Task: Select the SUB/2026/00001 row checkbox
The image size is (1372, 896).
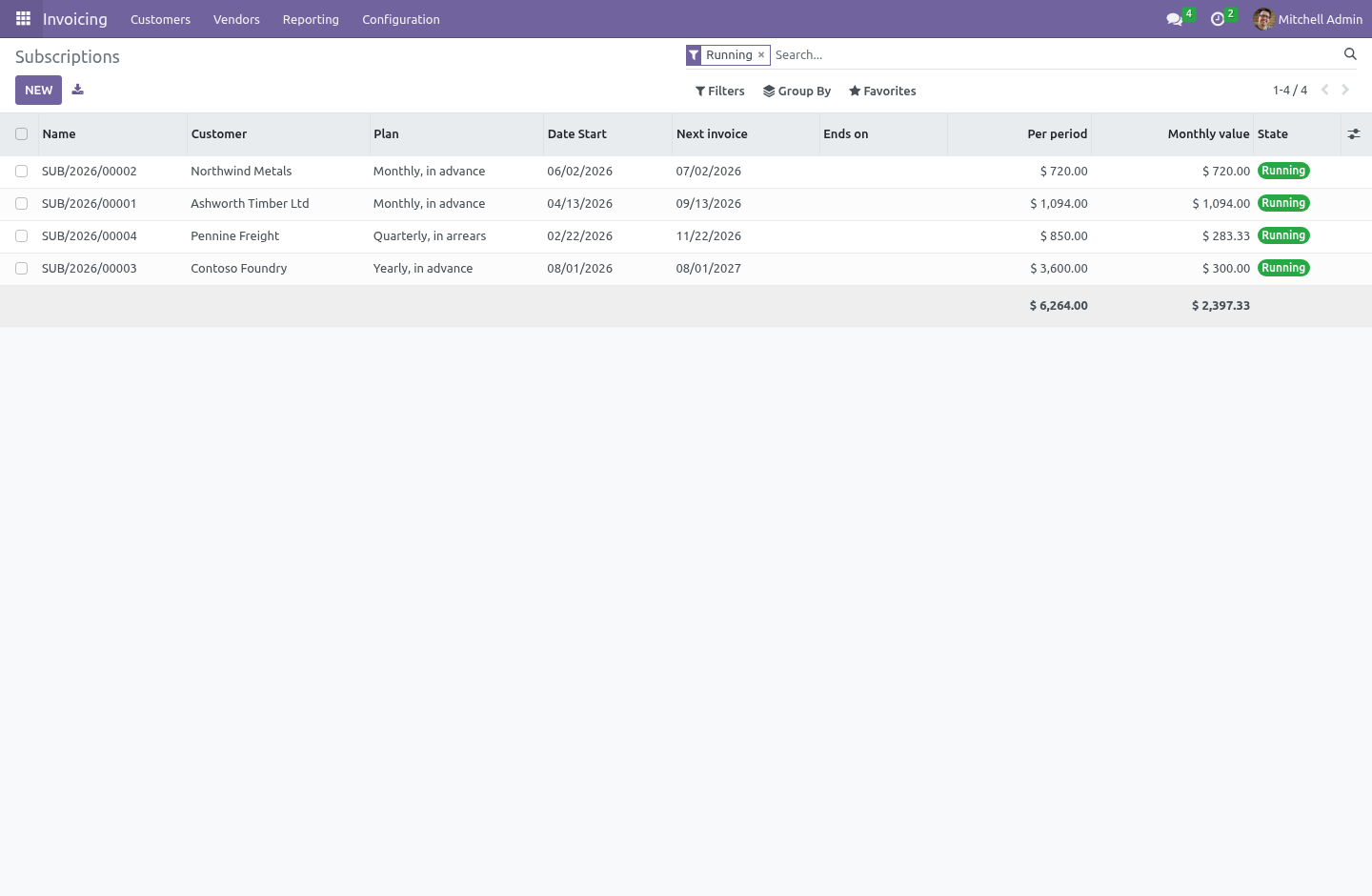Action: (21, 204)
